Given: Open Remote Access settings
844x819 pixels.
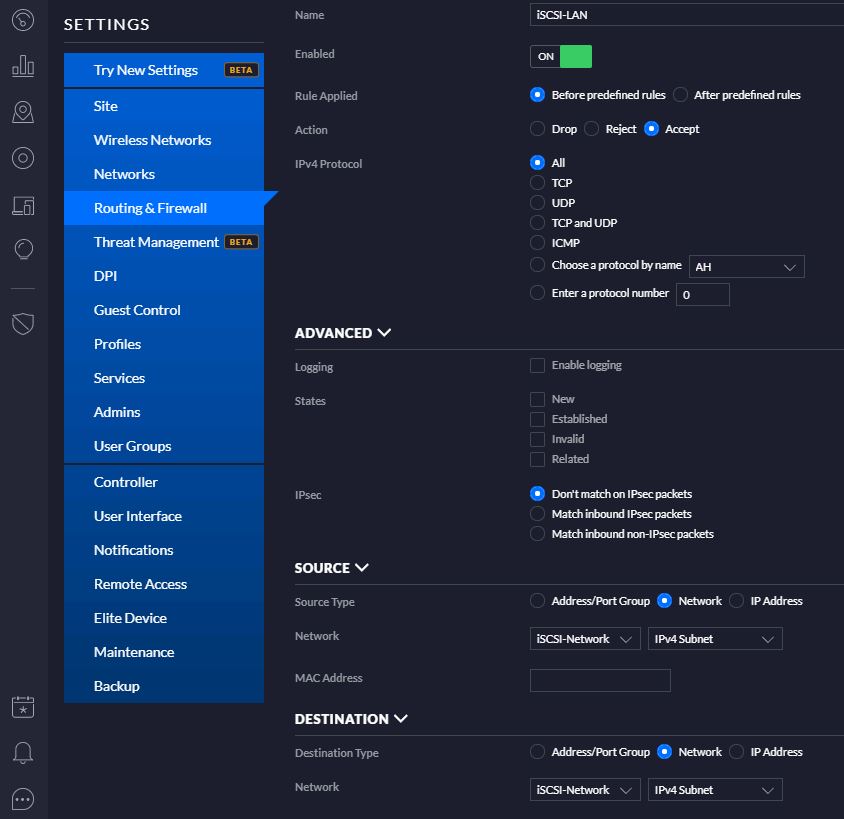Looking at the screenshot, I should point(164,584).
